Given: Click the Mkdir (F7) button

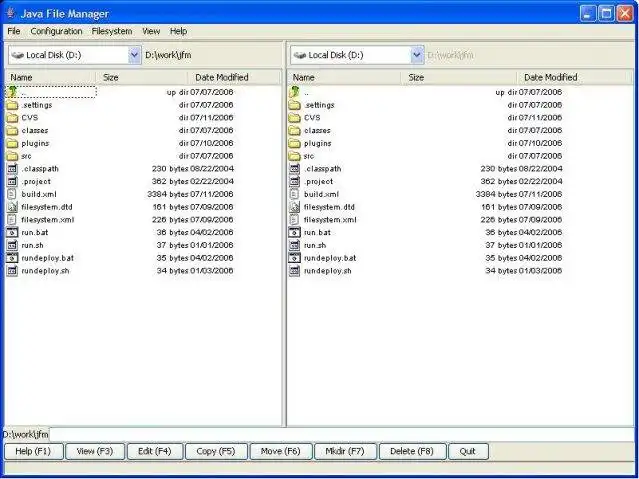Looking at the screenshot, I should click(x=345, y=451).
